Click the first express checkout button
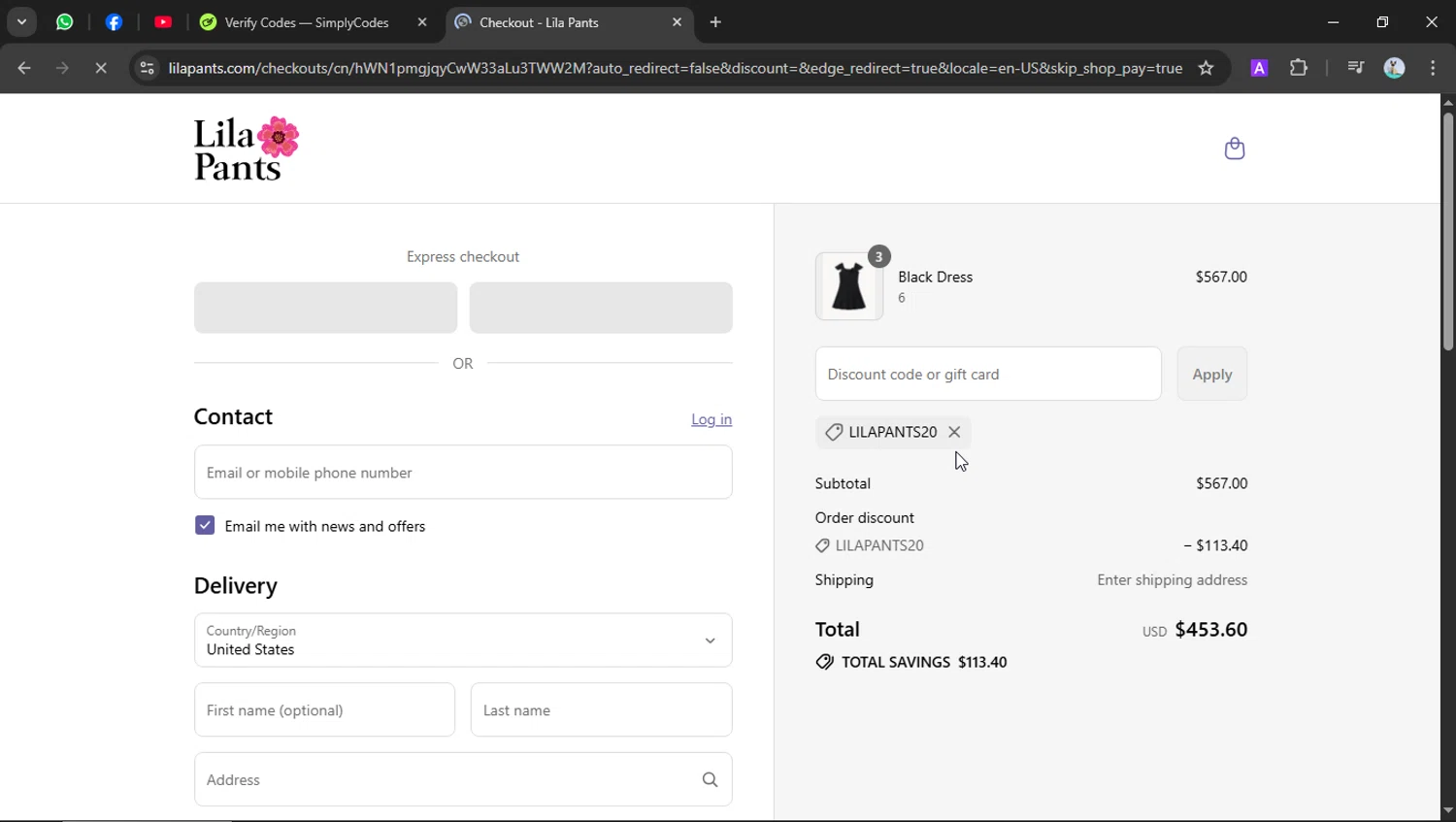 tap(325, 308)
